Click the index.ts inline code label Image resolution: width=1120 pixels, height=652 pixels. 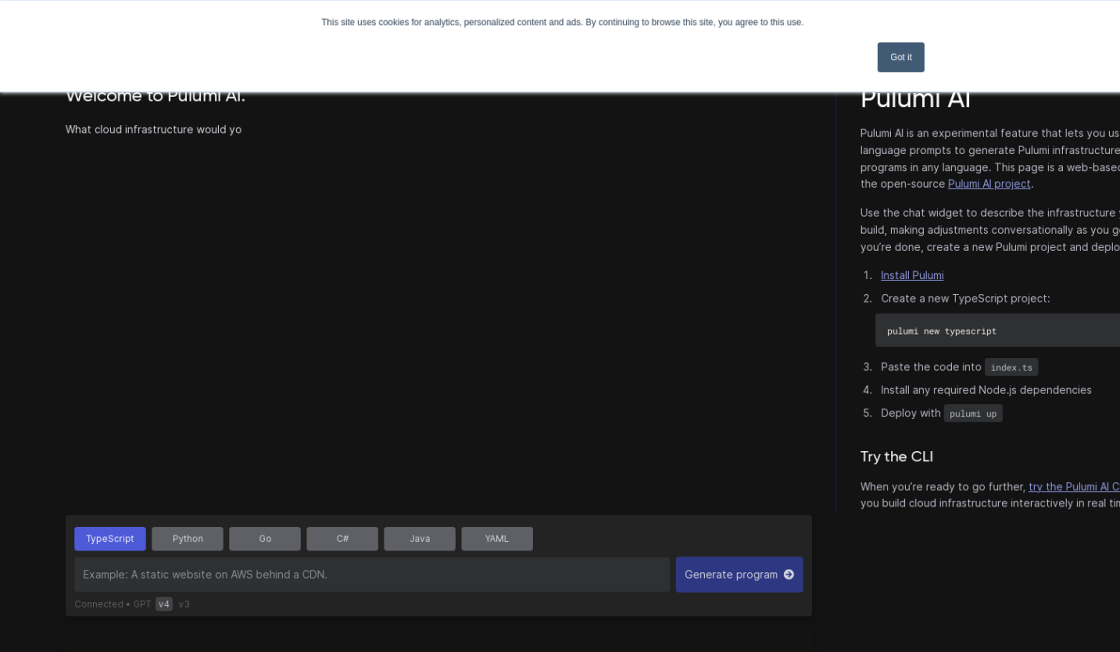[1011, 367]
